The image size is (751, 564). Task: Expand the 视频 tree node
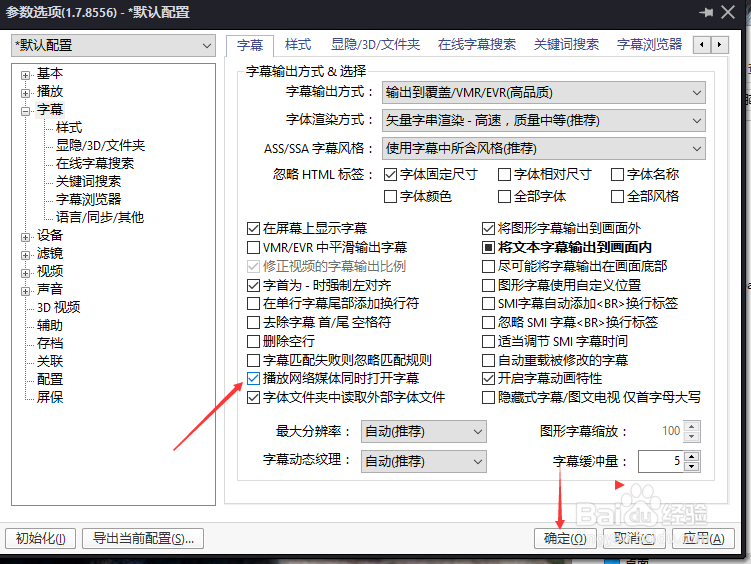25,273
